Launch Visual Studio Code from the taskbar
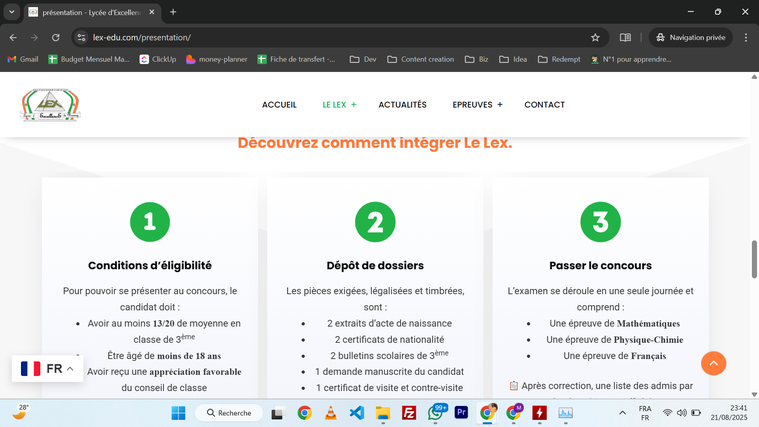 coord(356,413)
